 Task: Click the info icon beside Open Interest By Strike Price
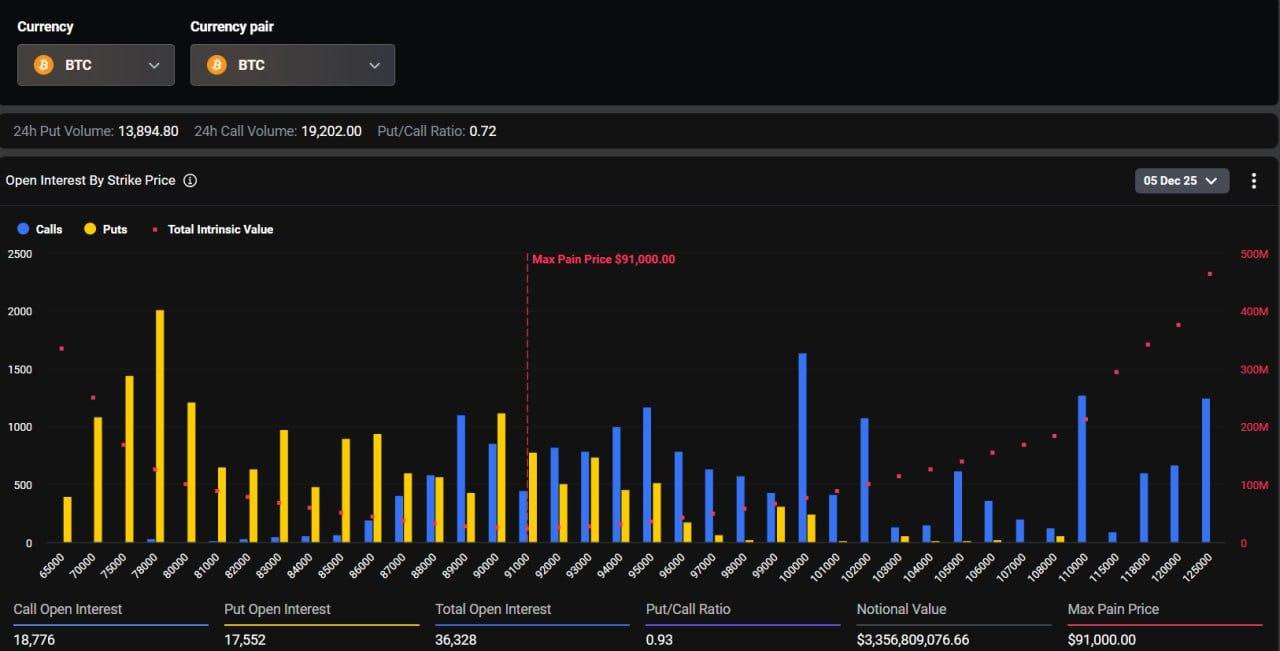point(190,181)
